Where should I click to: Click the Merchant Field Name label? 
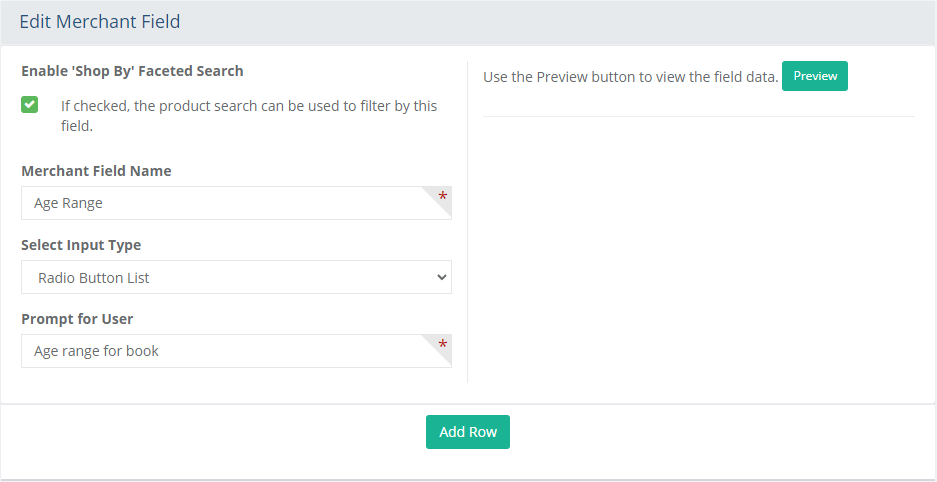pos(96,171)
